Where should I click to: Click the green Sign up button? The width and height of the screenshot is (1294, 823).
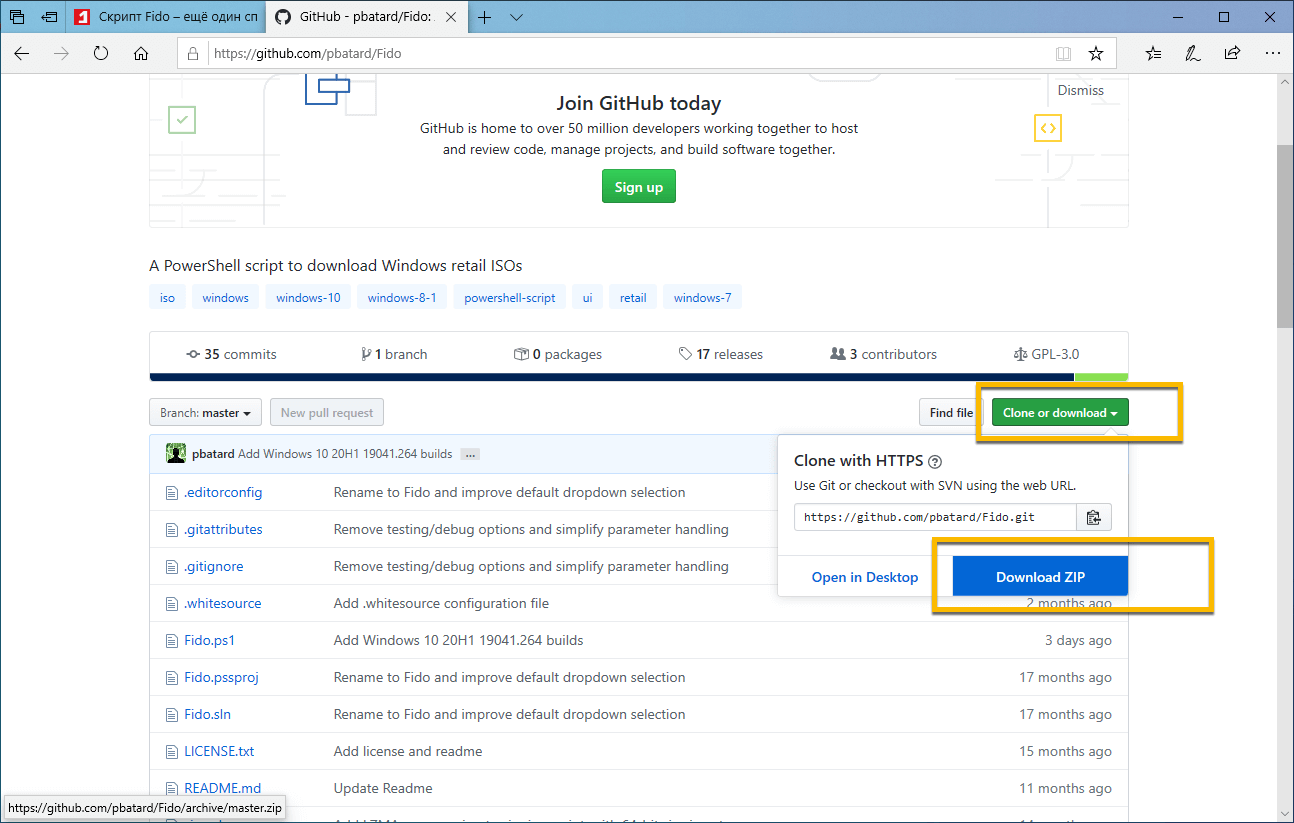pos(639,187)
